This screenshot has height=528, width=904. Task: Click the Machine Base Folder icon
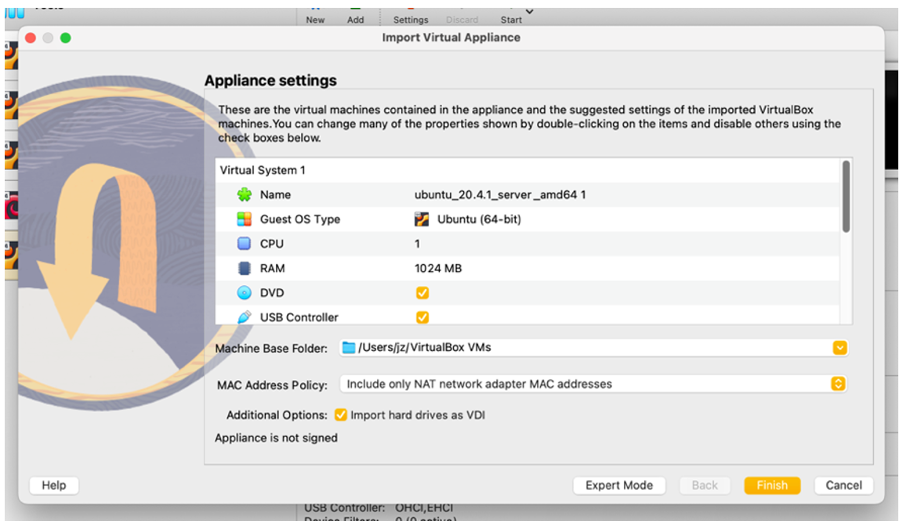pyautogui.click(x=348, y=348)
